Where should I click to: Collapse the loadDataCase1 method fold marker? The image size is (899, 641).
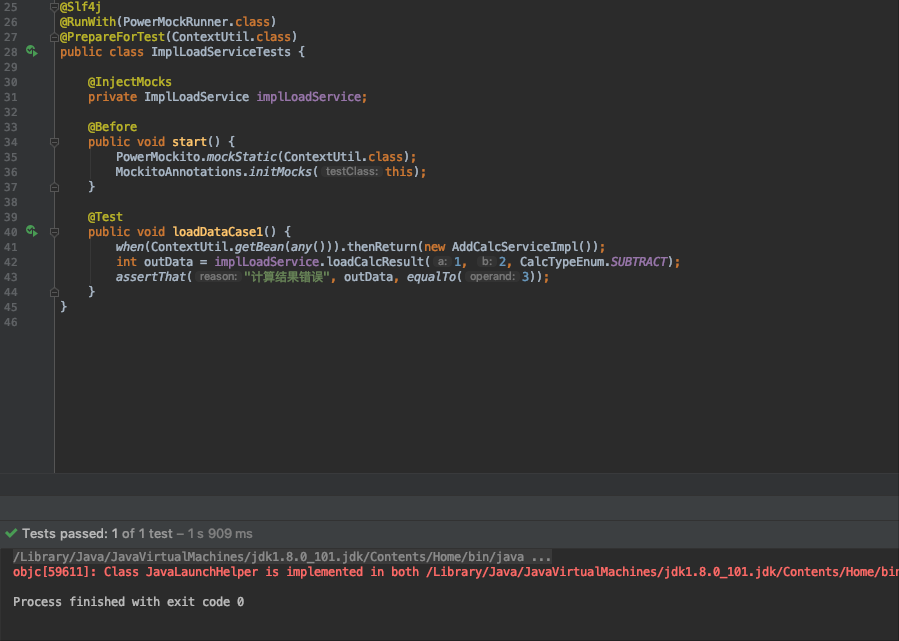(x=54, y=231)
